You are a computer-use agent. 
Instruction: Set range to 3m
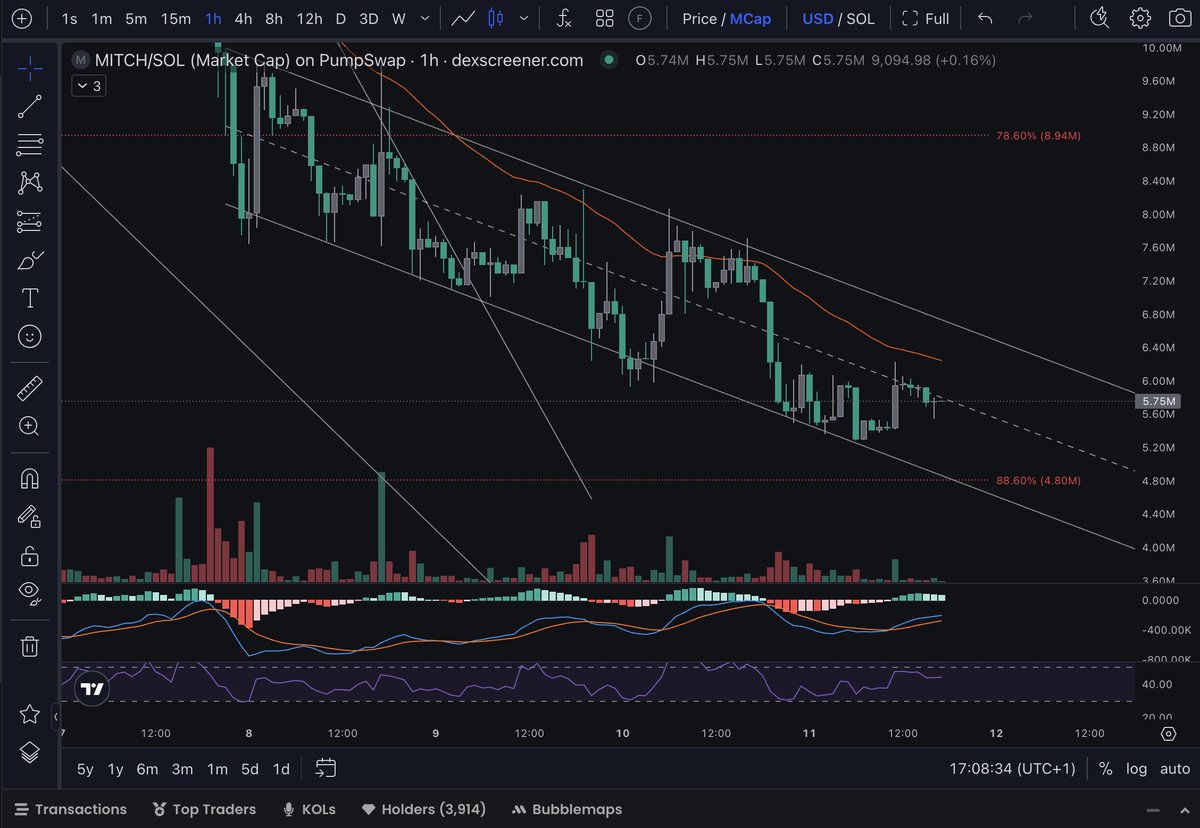point(182,769)
